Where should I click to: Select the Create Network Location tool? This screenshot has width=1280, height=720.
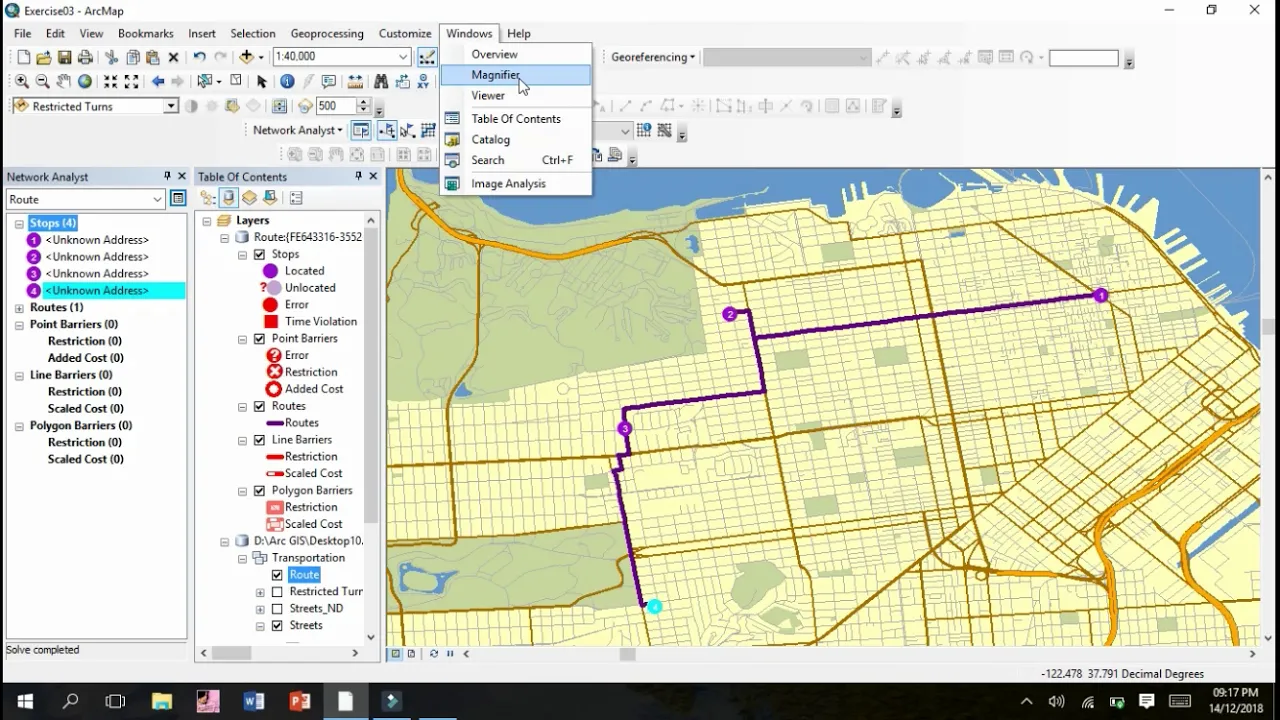click(x=386, y=130)
